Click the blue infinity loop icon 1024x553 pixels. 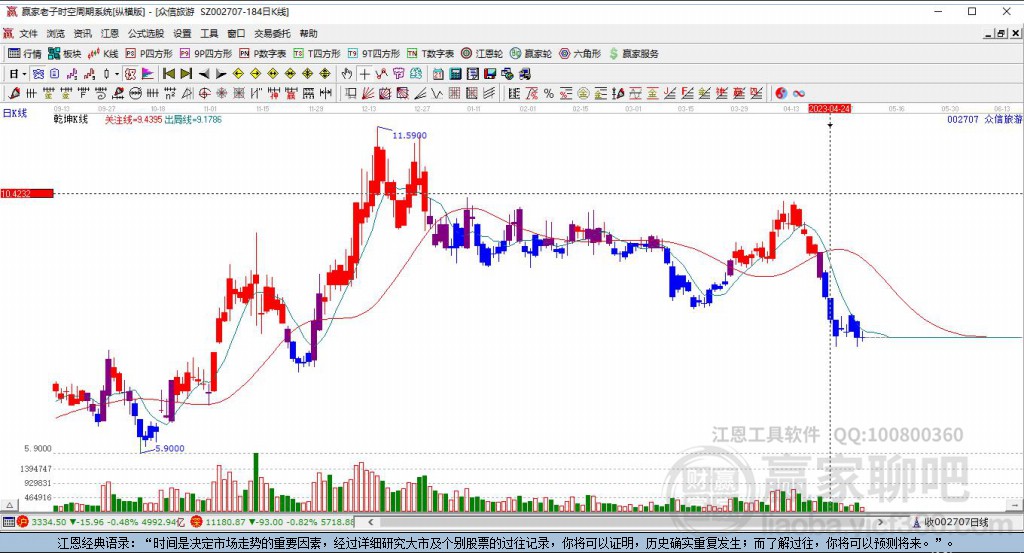pyautogui.click(x=799, y=93)
